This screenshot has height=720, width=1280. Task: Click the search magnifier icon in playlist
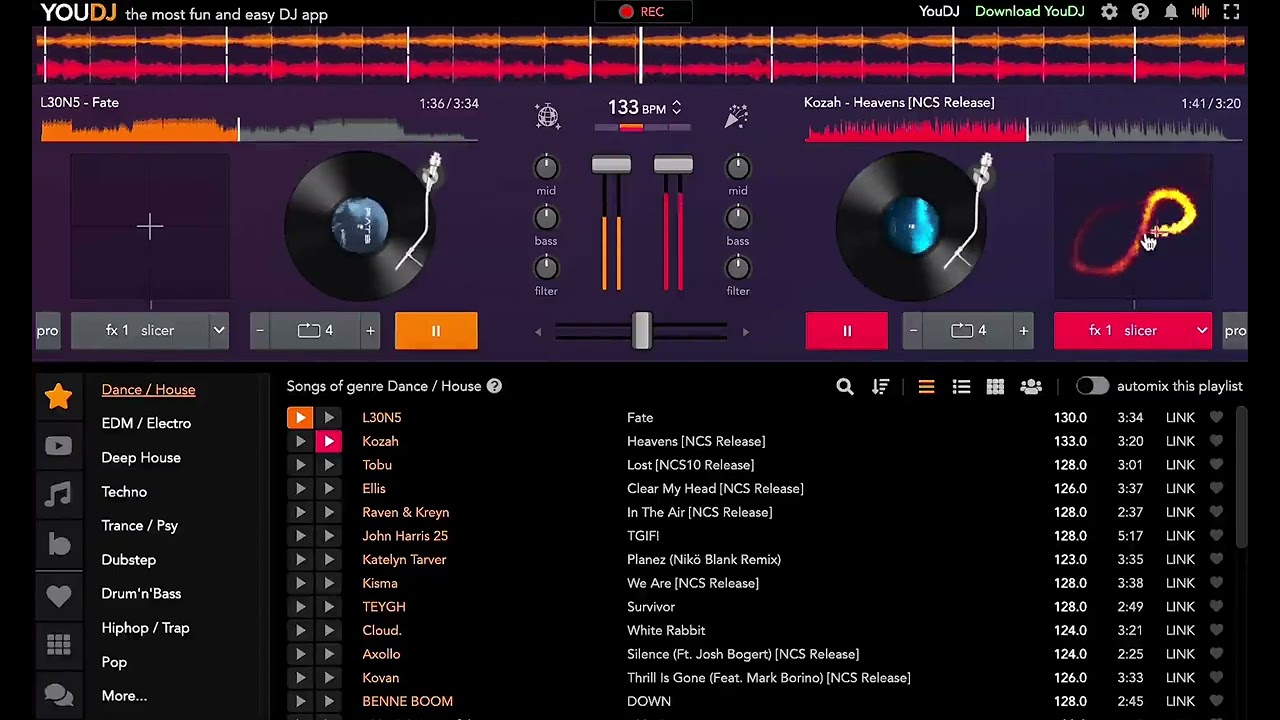click(x=845, y=387)
